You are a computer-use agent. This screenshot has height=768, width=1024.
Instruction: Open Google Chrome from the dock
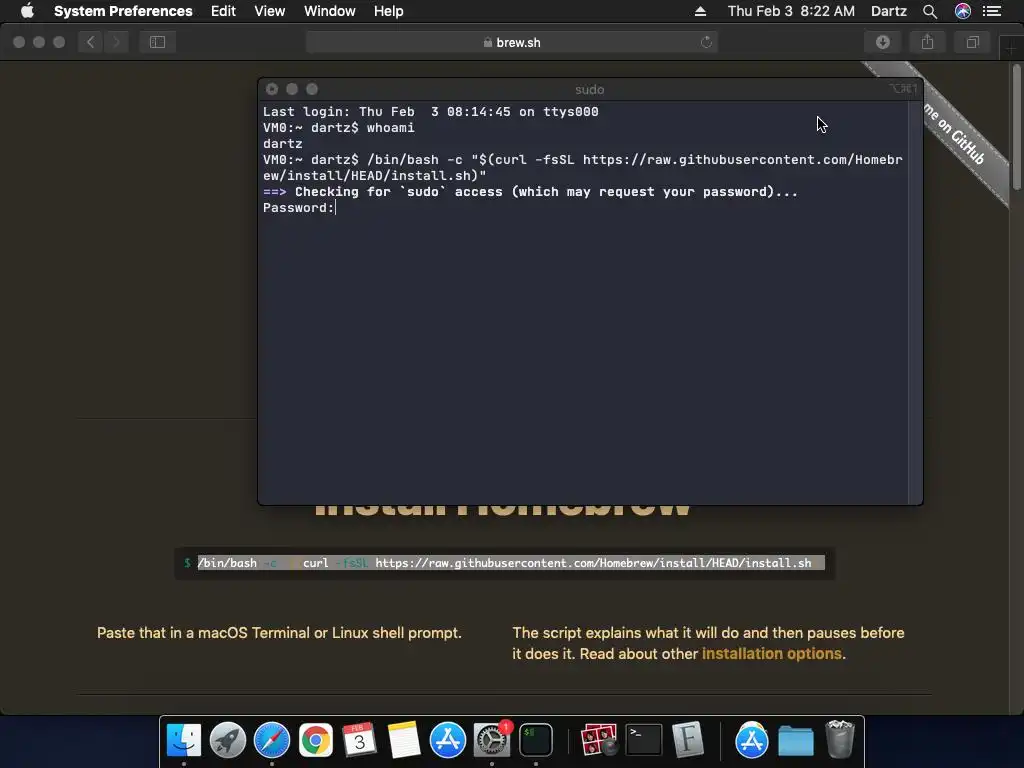click(315, 740)
